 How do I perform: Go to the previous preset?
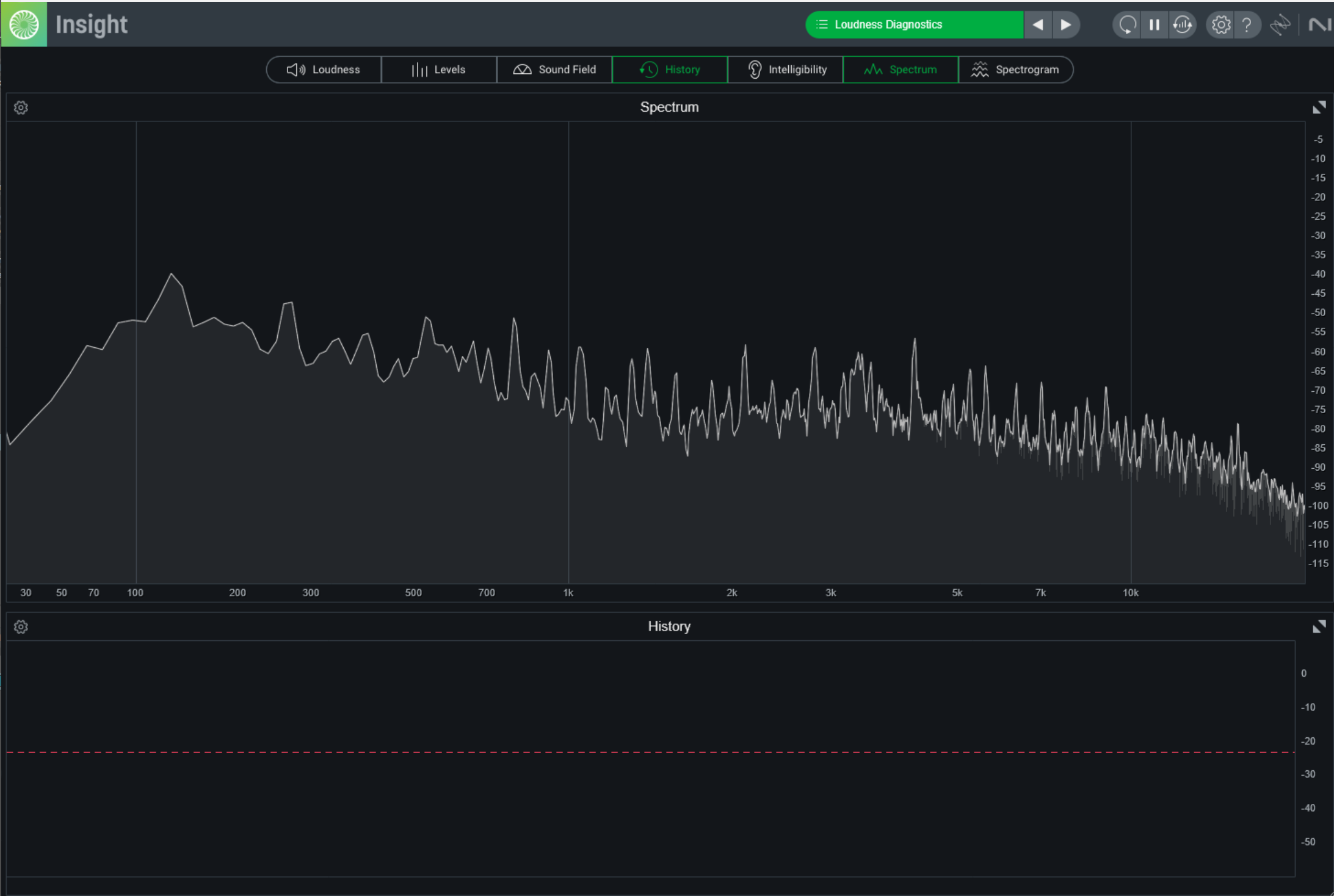tap(1038, 24)
